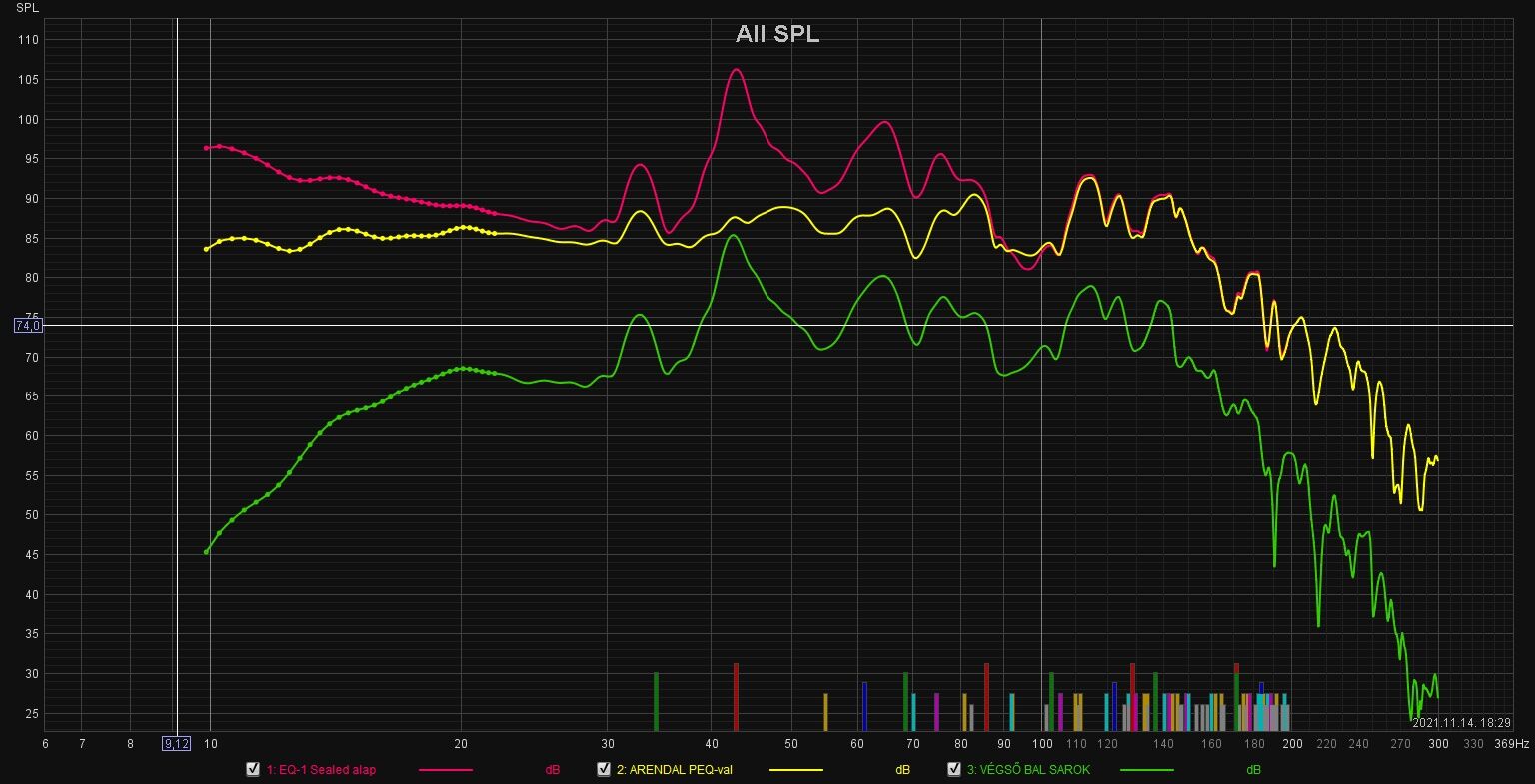Click the 25 label on the SPL axis
Screen dimensions: 1535x784
[x=31, y=714]
